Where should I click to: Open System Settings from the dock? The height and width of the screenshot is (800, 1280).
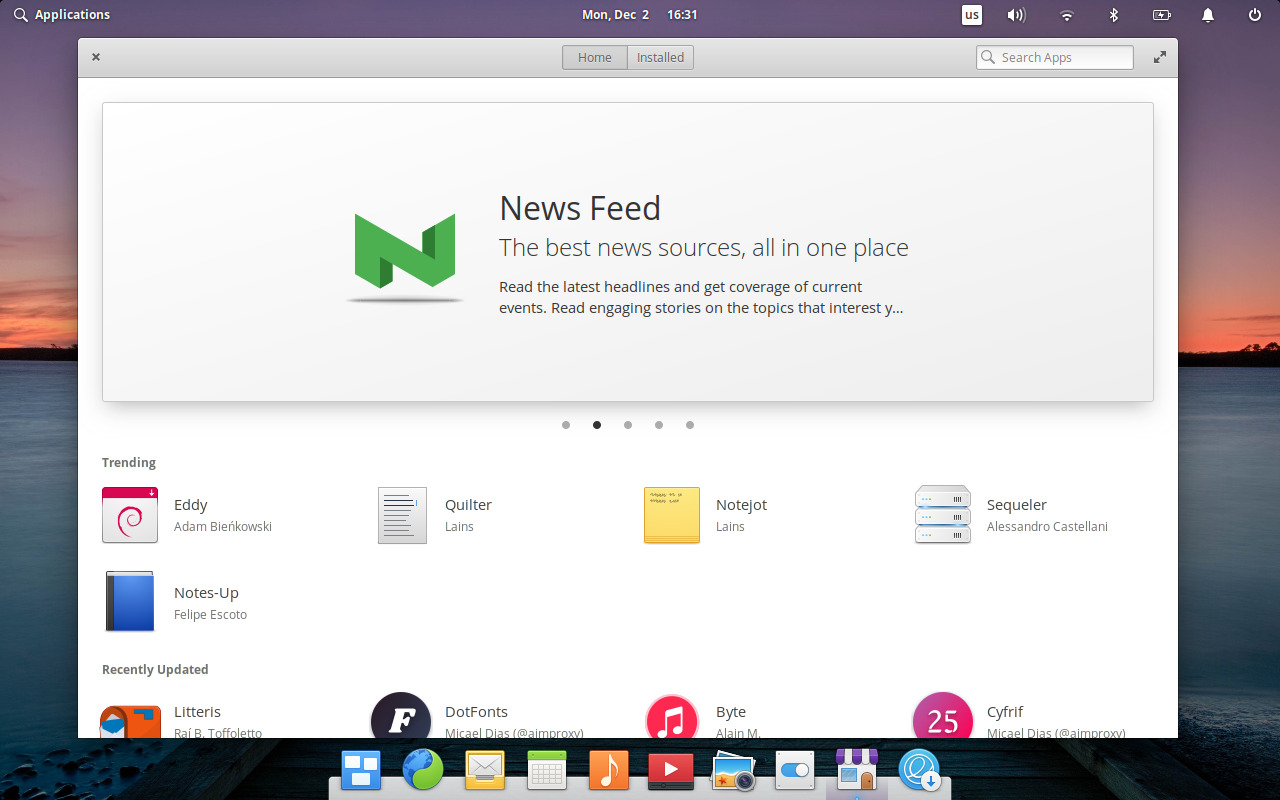coord(795,770)
